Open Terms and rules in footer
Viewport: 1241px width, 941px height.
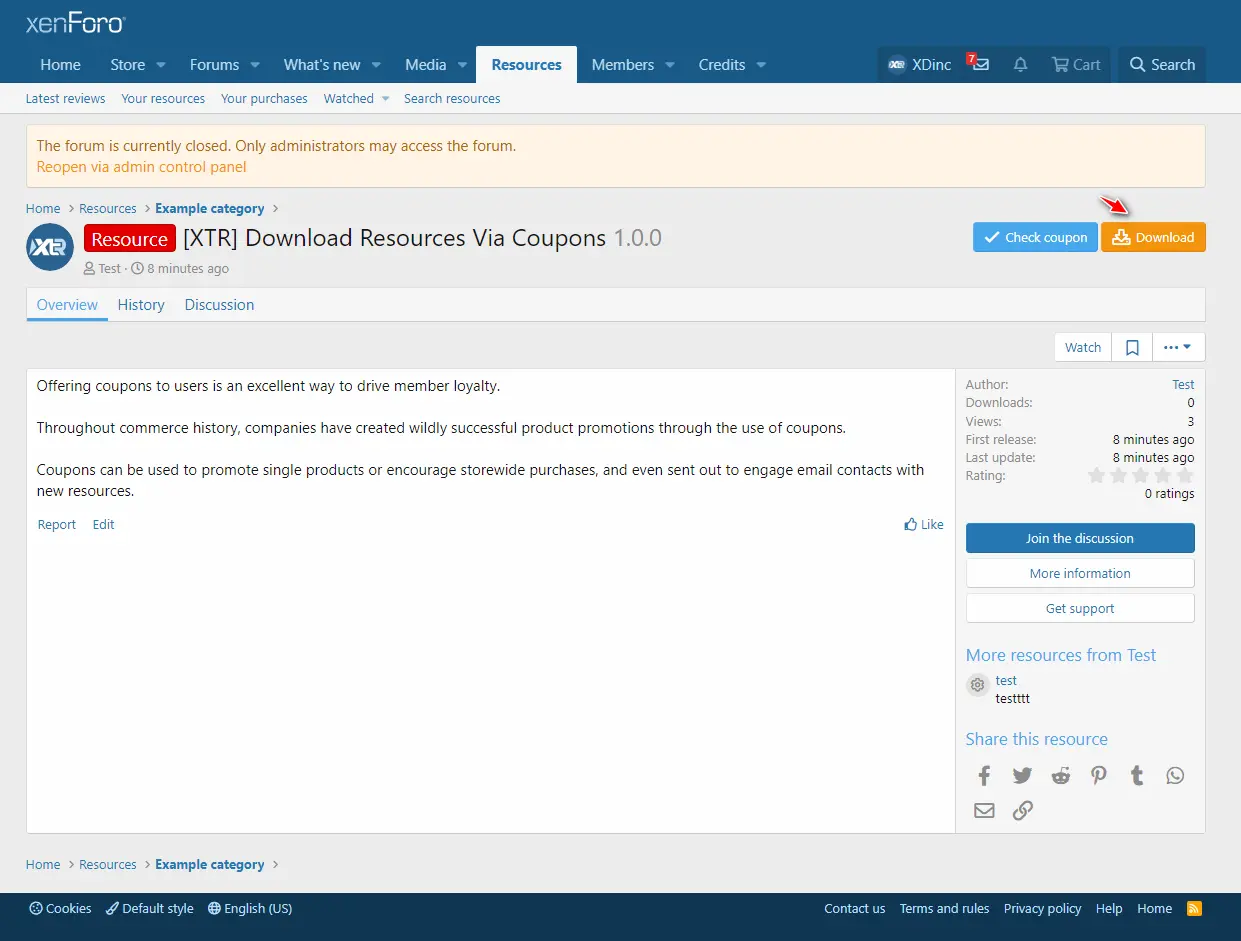tap(944, 908)
